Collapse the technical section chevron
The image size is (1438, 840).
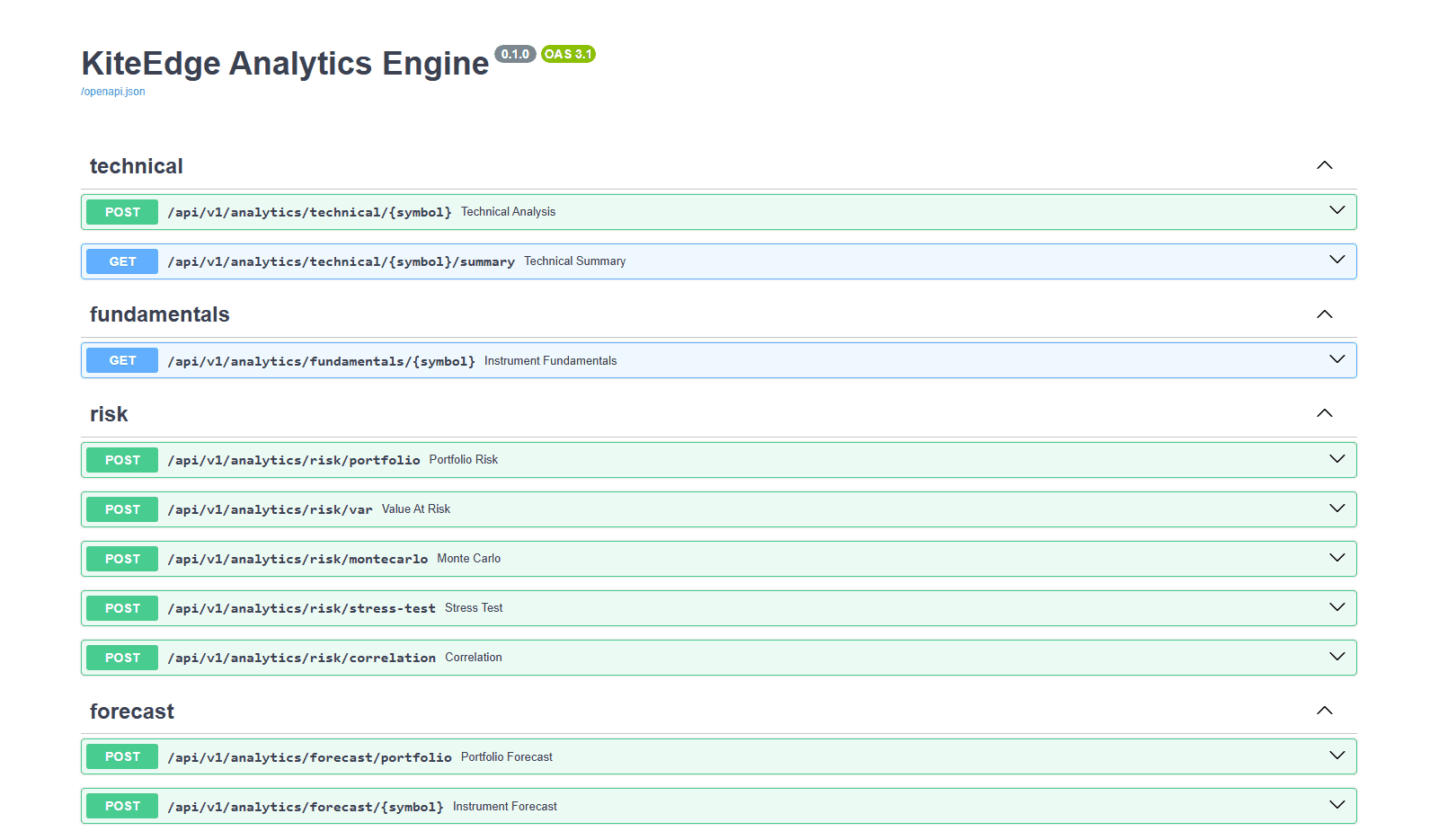pos(1325,165)
